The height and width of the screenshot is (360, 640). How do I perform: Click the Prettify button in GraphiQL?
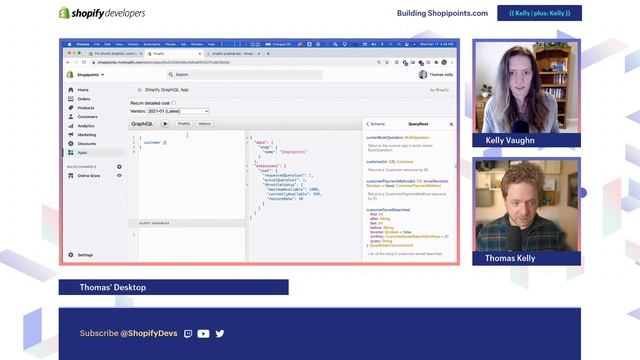coord(184,124)
